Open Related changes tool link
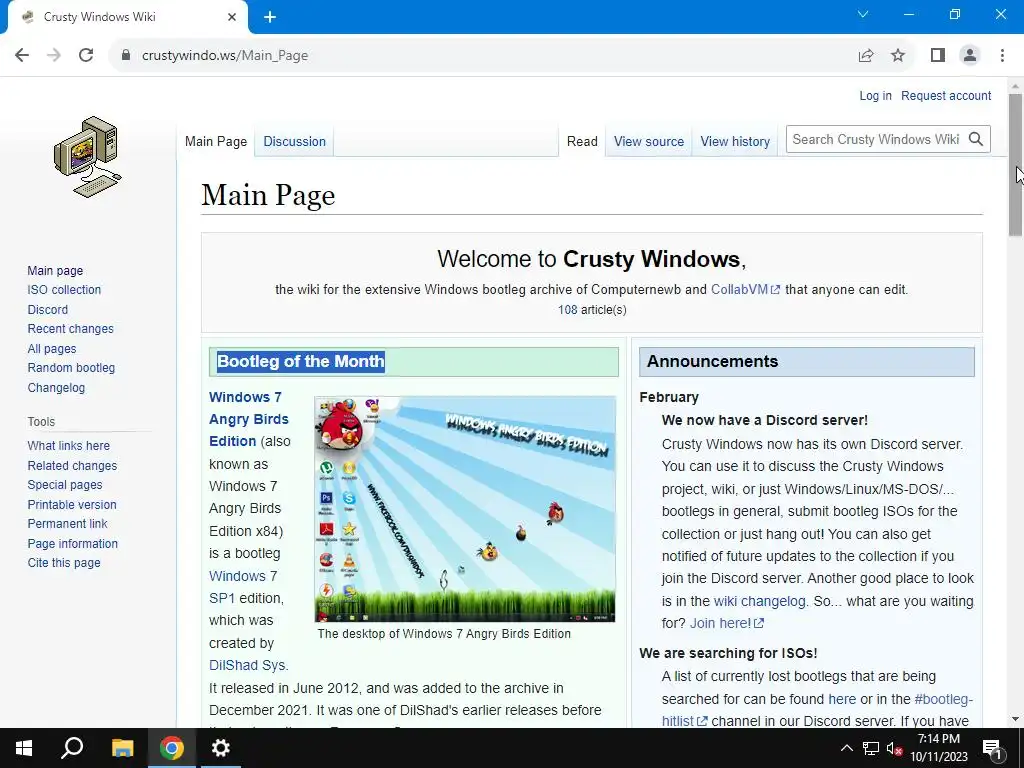 [72, 466]
